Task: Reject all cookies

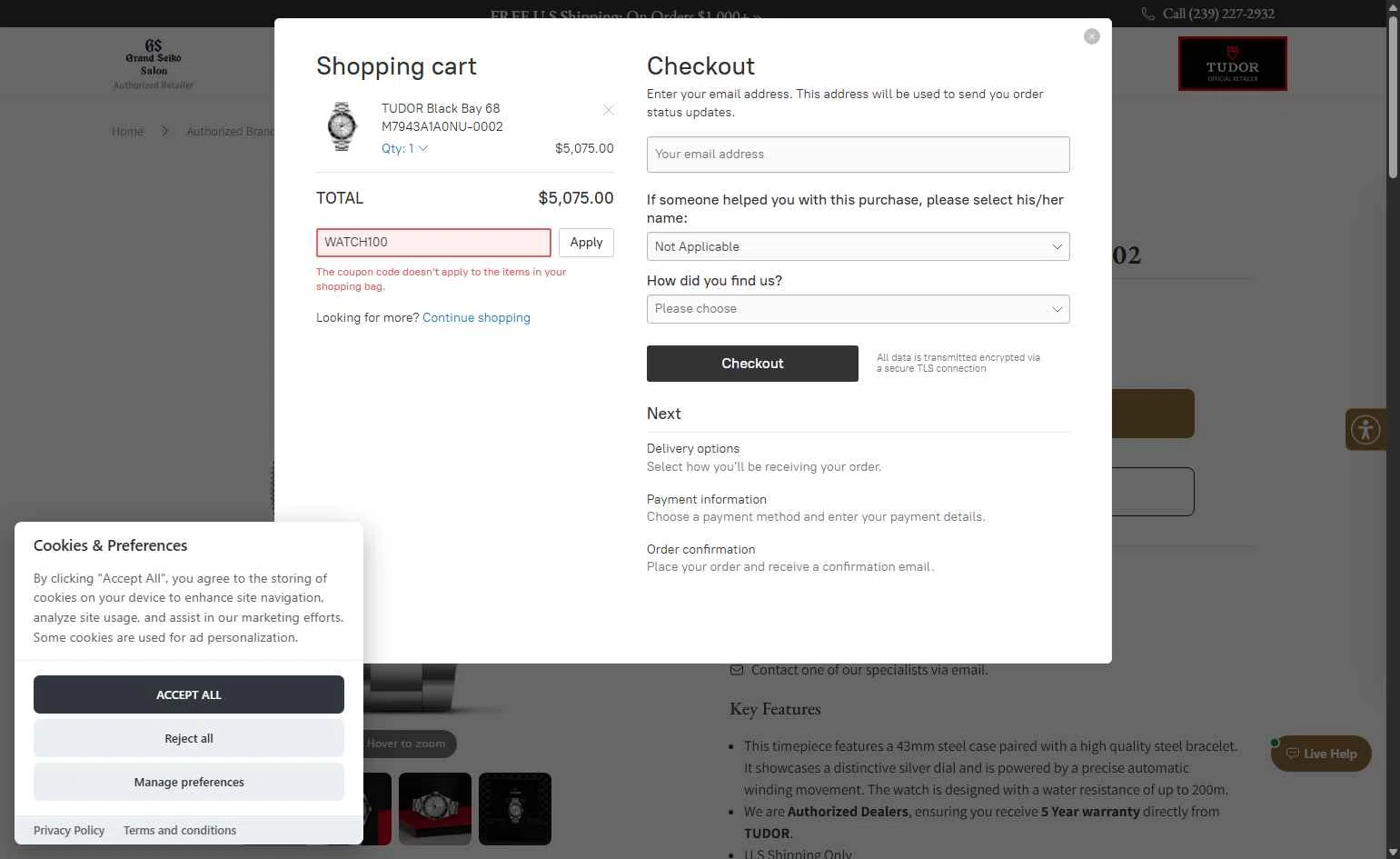Action: coord(189,738)
